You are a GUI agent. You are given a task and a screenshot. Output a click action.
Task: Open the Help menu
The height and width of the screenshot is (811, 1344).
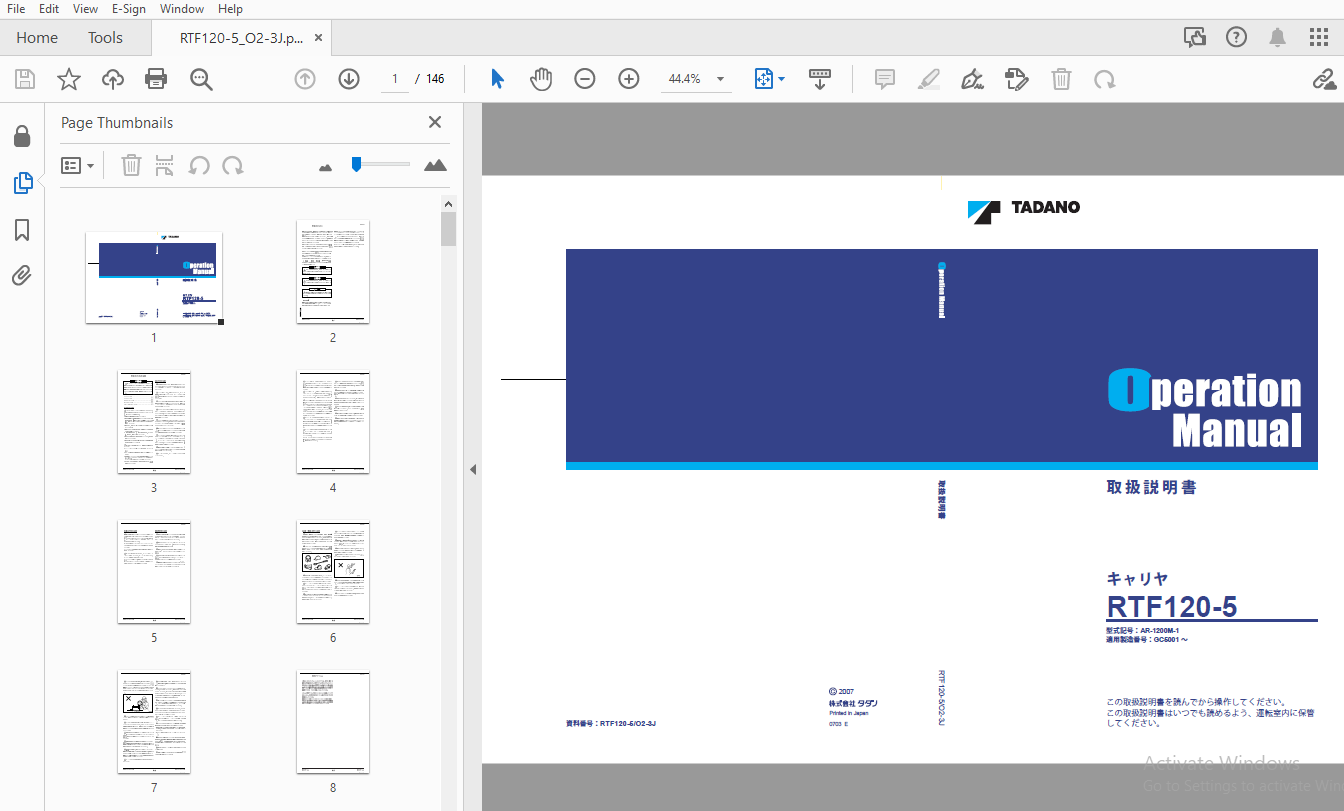[230, 9]
